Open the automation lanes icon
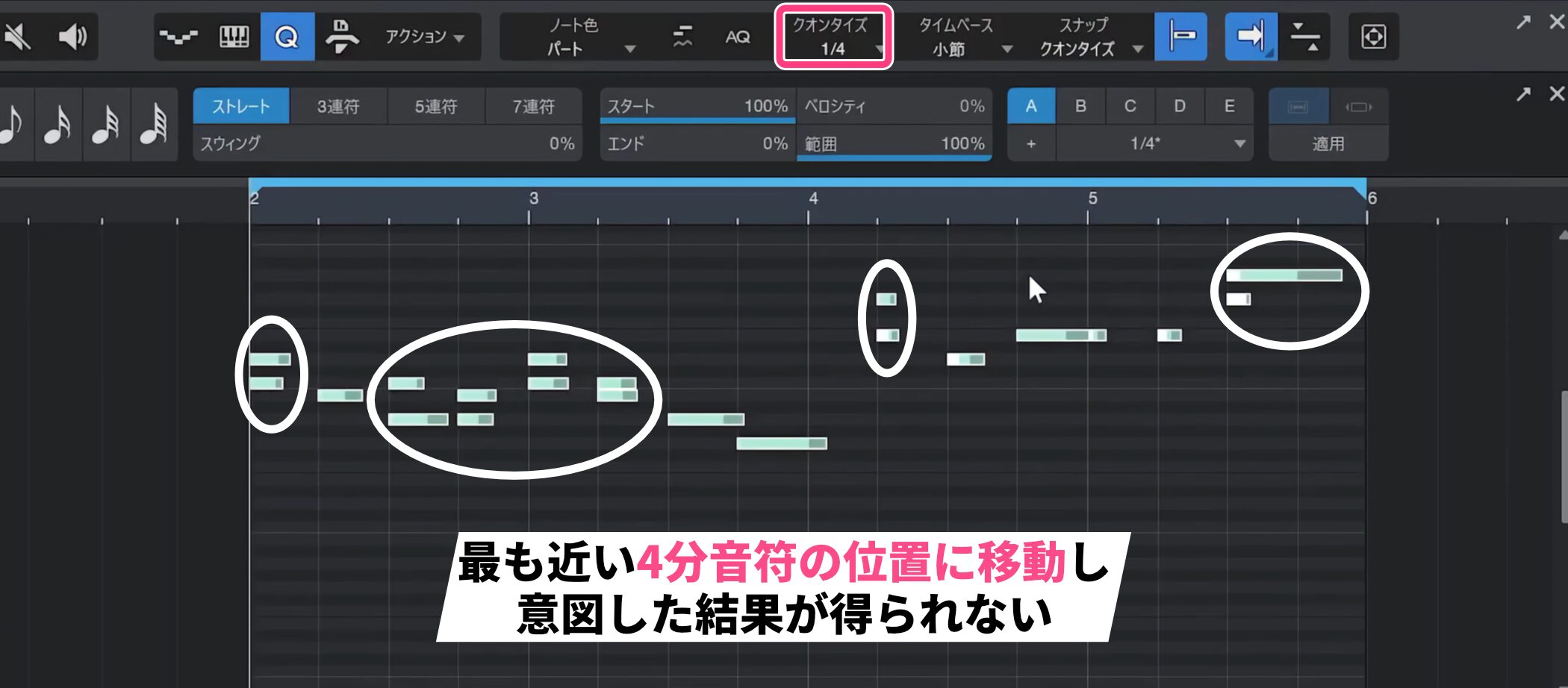Image resolution: width=1568 pixels, height=688 pixels. coord(179,36)
